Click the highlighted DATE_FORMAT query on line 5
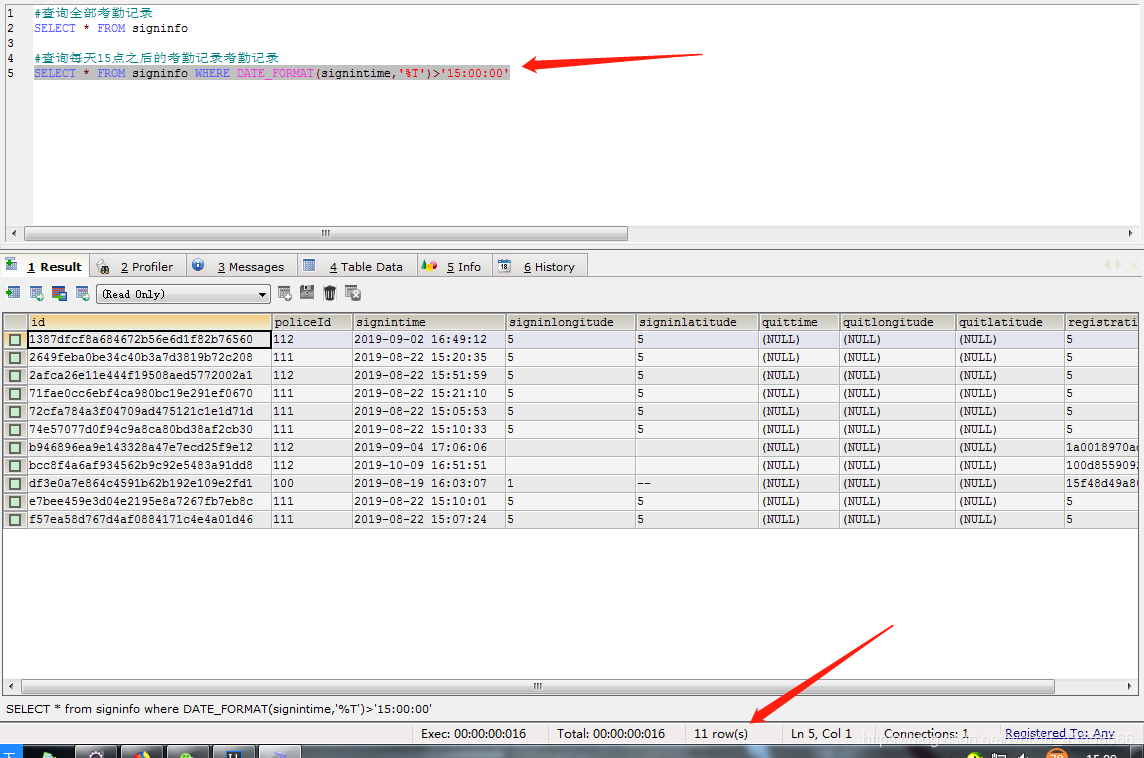 click(271, 73)
